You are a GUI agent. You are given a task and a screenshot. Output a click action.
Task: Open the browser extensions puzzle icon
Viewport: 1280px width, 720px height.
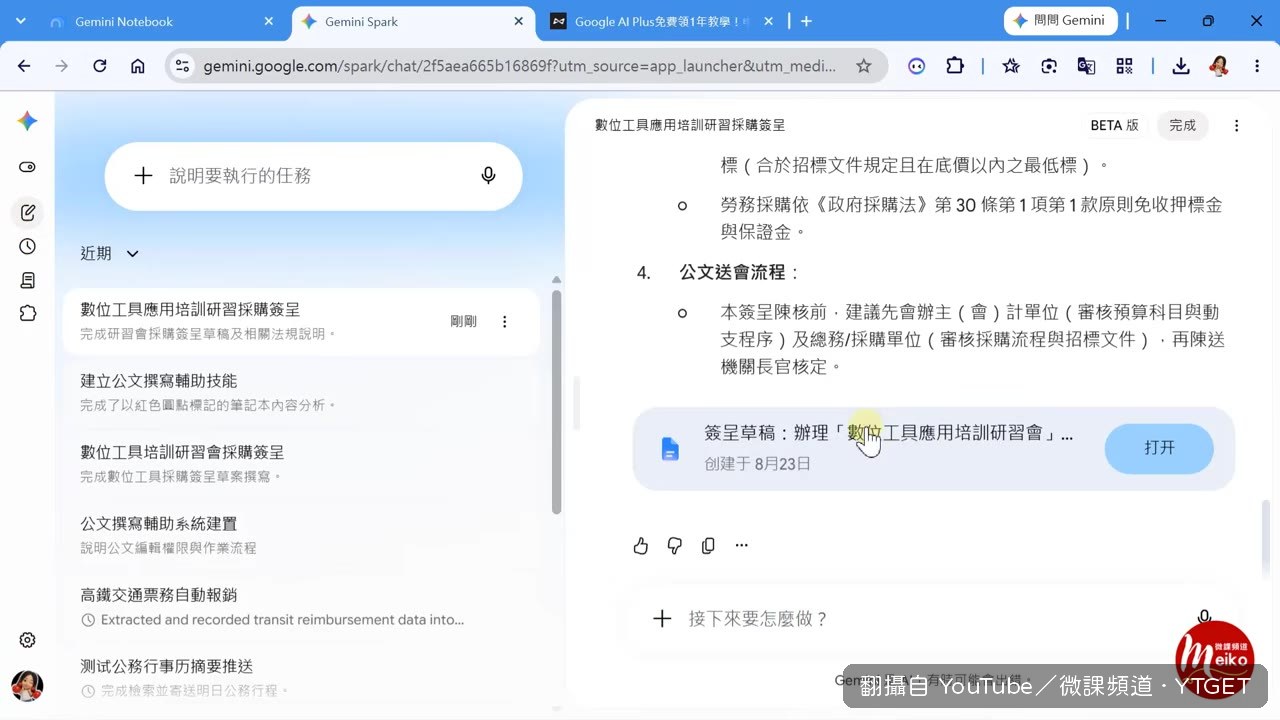[x=955, y=66]
